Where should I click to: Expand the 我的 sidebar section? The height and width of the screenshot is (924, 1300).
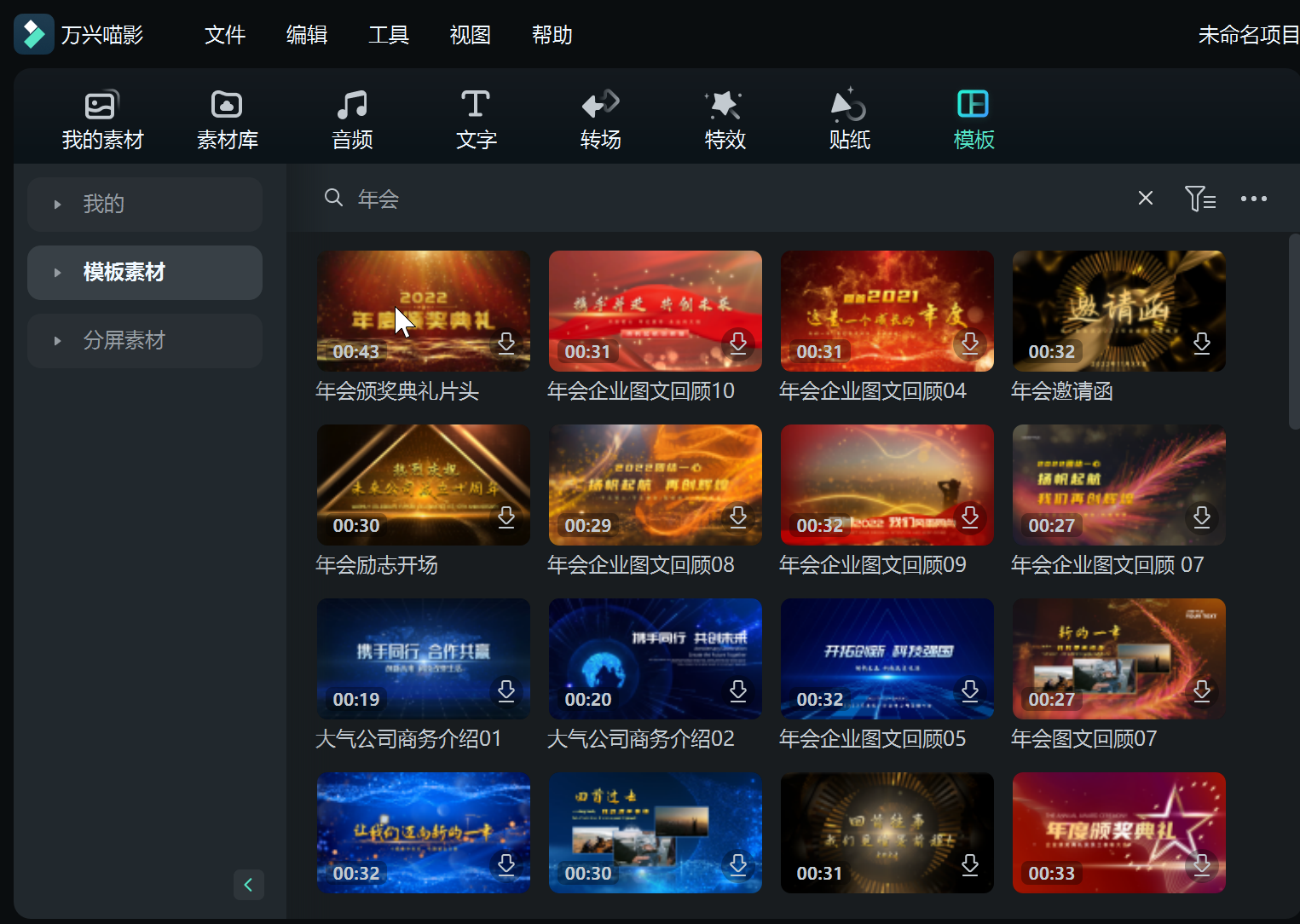click(x=144, y=204)
